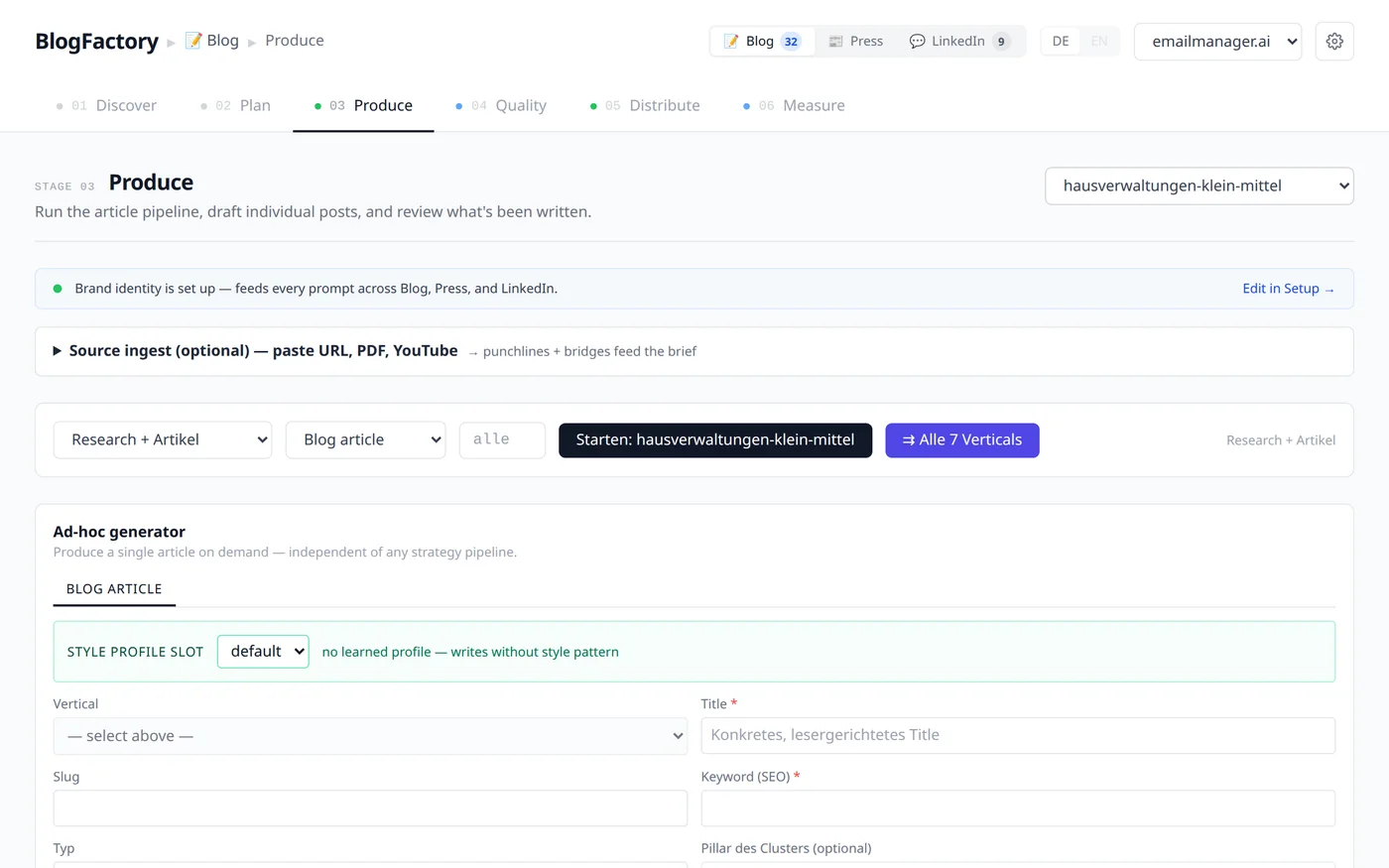1389x868 pixels.
Task: Click the 'alle' input field
Action: (502, 440)
